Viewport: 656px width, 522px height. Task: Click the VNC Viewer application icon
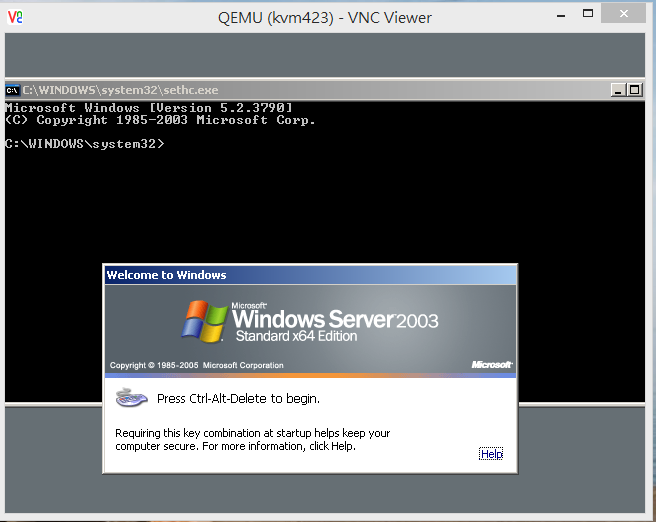[15, 17]
